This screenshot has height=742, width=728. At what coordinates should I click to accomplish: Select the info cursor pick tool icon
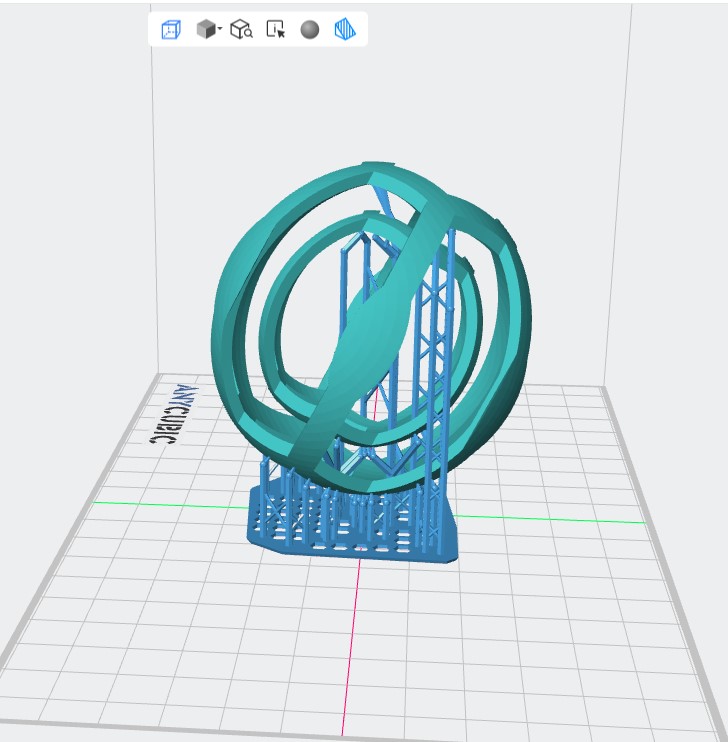(x=275, y=29)
